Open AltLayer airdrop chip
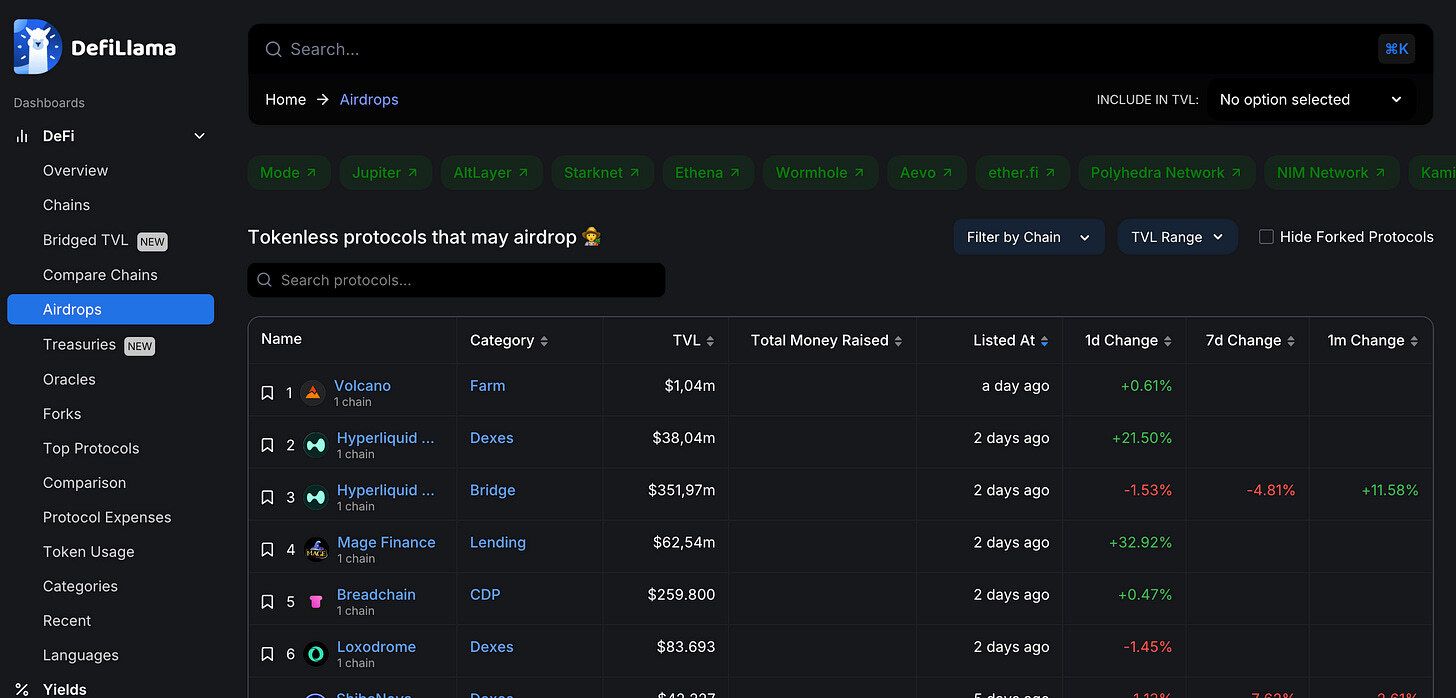This screenshot has height=698, width=1456. tap(492, 172)
